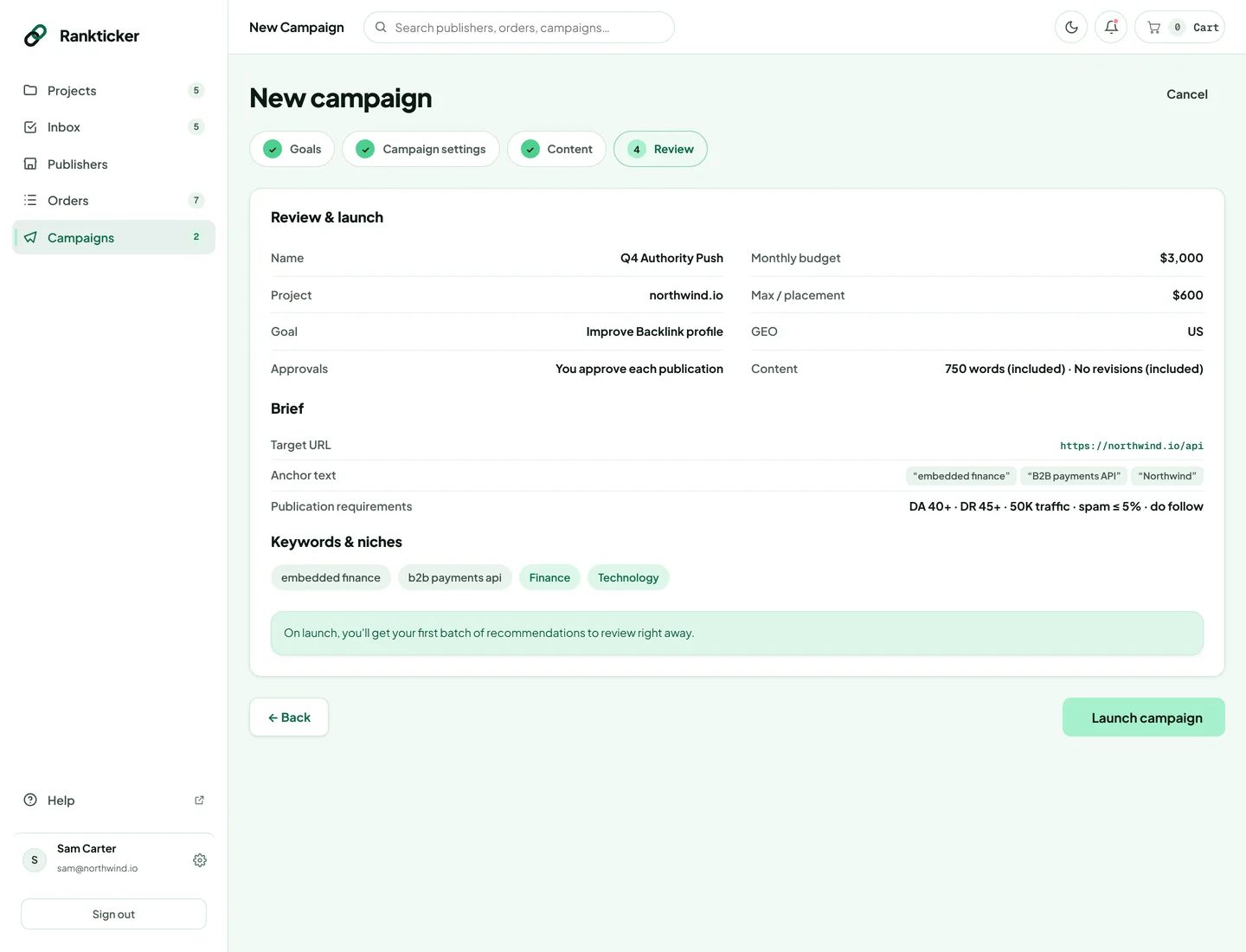Image resolution: width=1246 pixels, height=952 pixels.
Task: Click the cart icon in header
Action: (1153, 28)
